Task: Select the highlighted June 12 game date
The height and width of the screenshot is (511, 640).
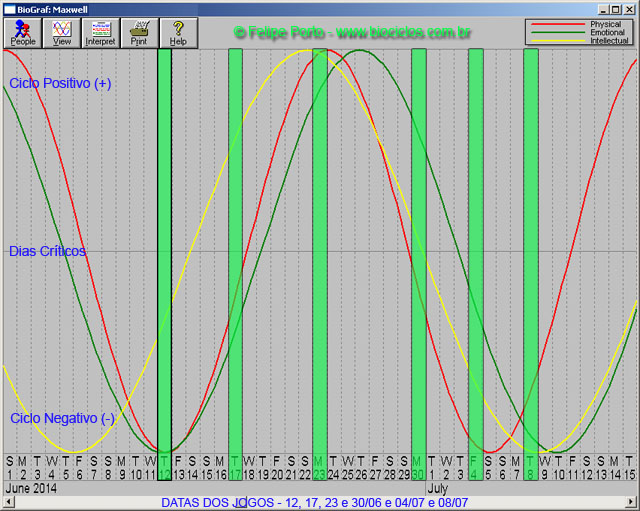Action: pos(164,264)
